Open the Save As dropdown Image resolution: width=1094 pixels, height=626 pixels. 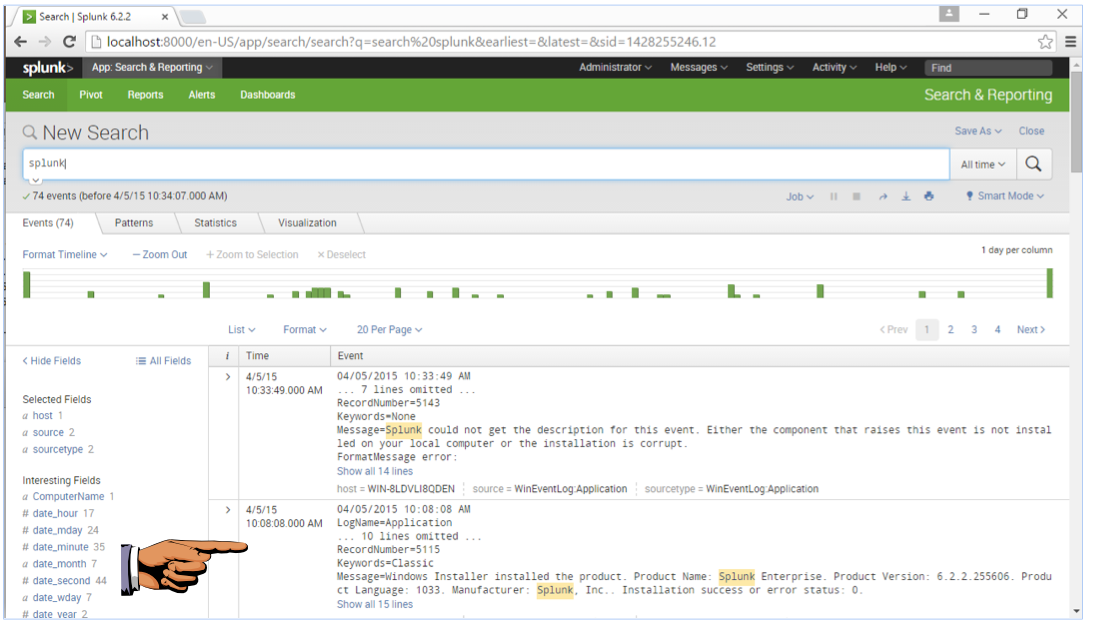(x=977, y=131)
